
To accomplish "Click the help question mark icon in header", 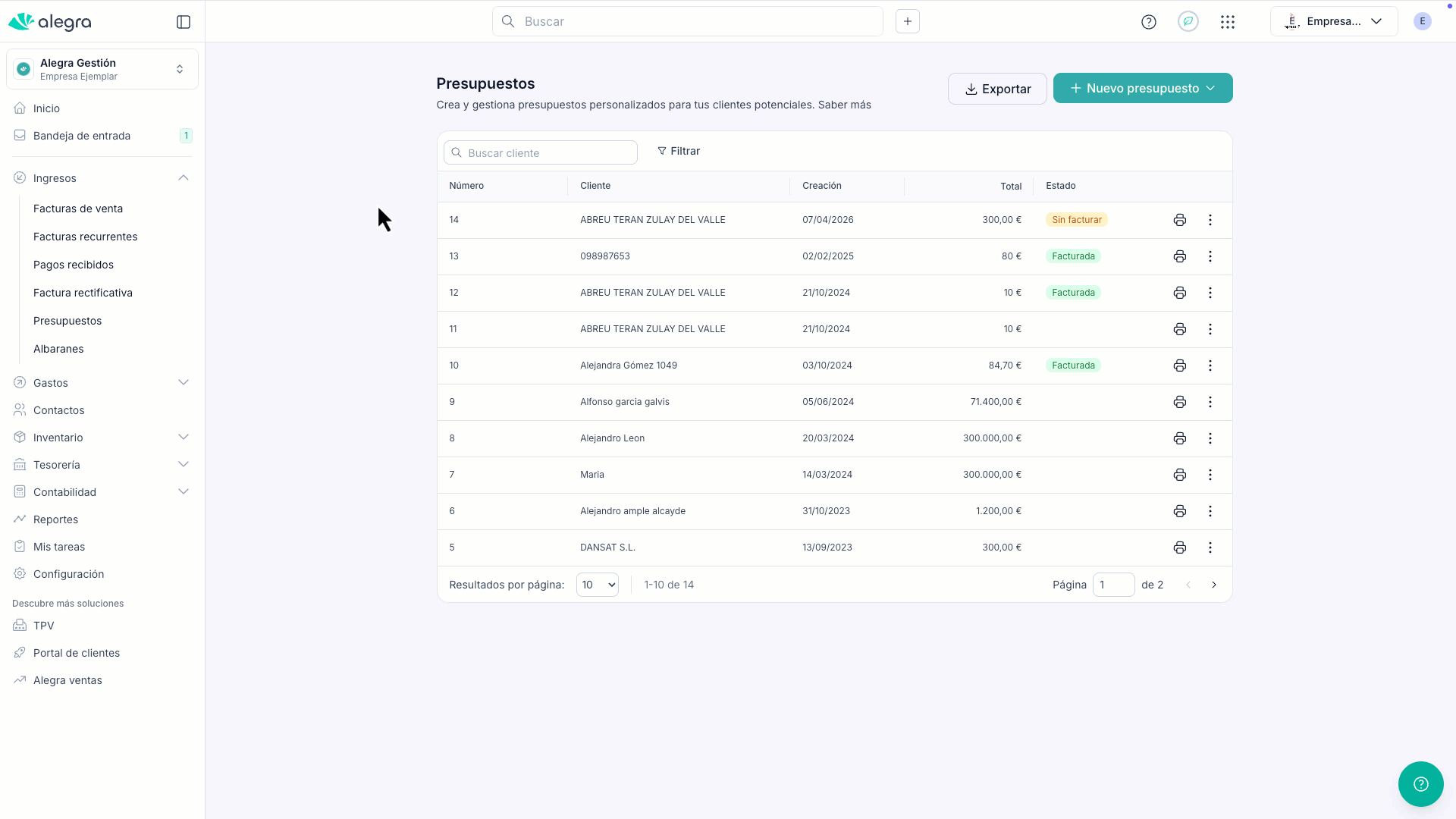I will click(x=1148, y=22).
